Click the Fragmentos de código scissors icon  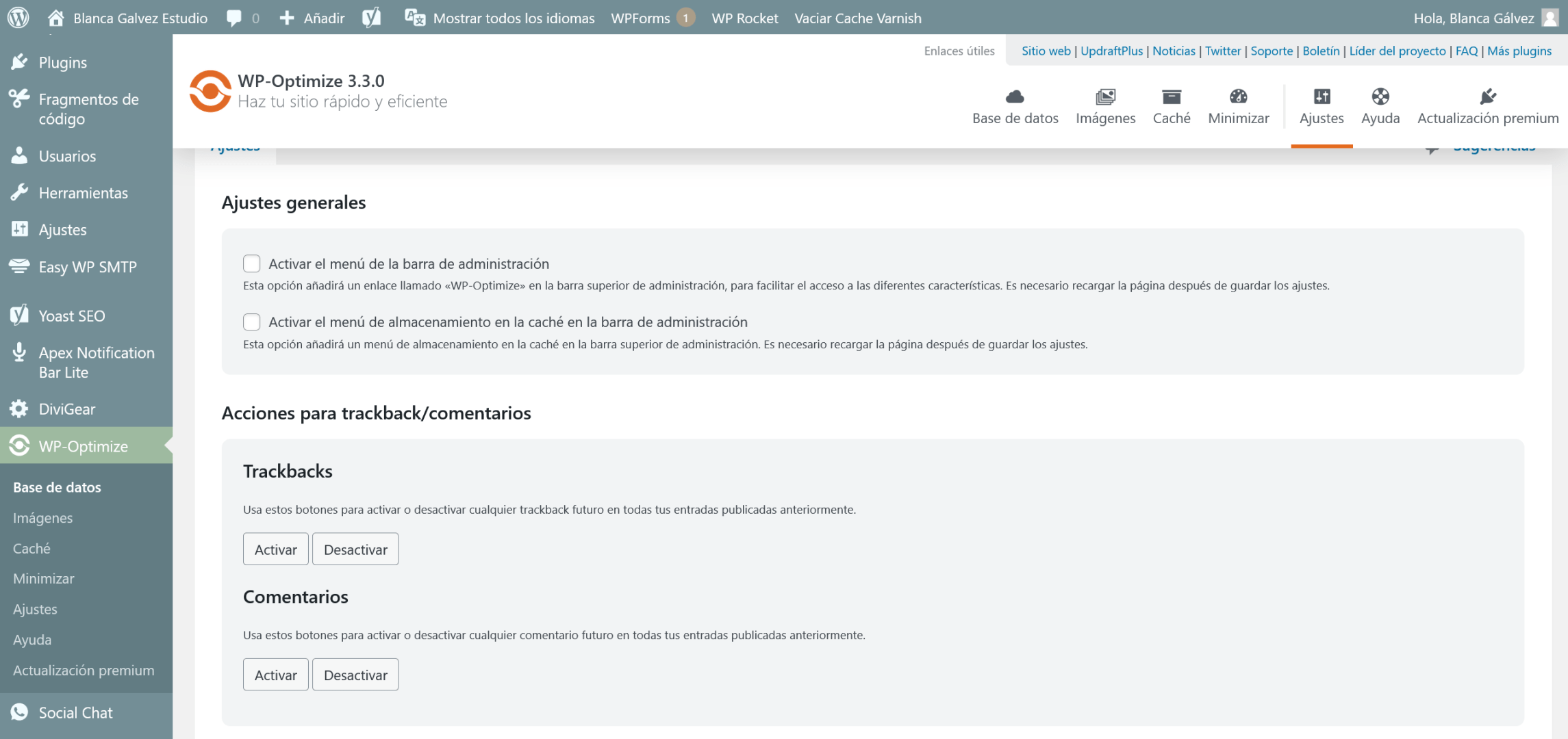click(20, 99)
